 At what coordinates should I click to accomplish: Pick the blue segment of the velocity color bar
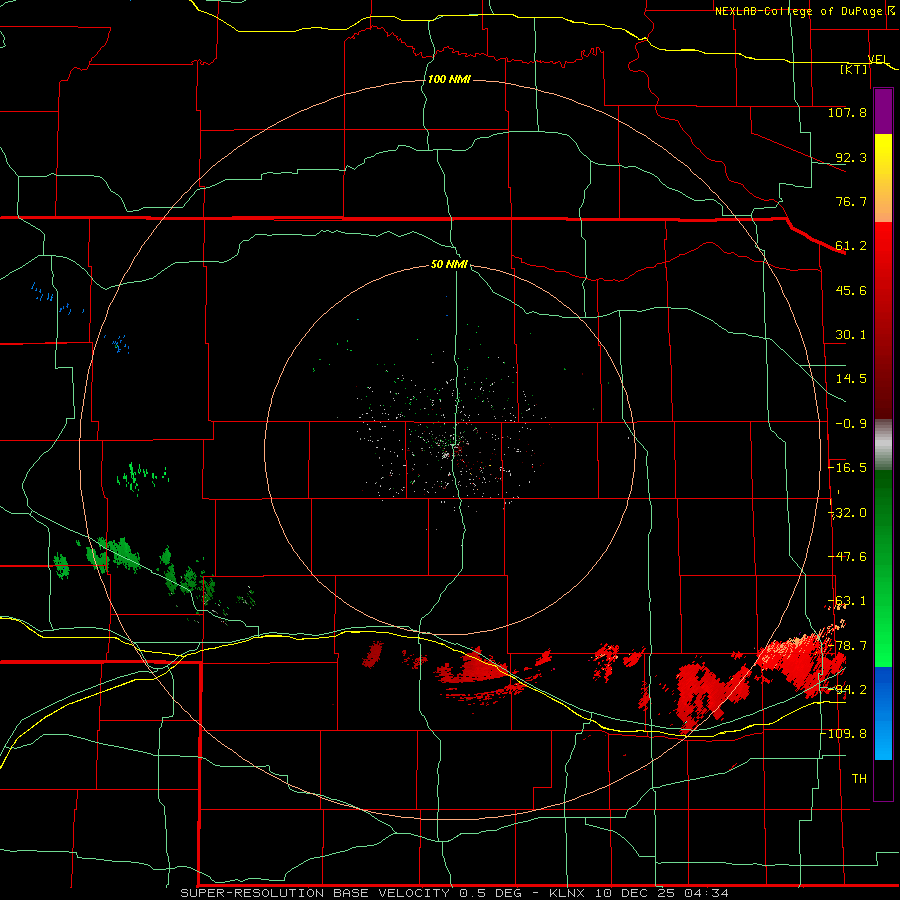tap(883, 713)
